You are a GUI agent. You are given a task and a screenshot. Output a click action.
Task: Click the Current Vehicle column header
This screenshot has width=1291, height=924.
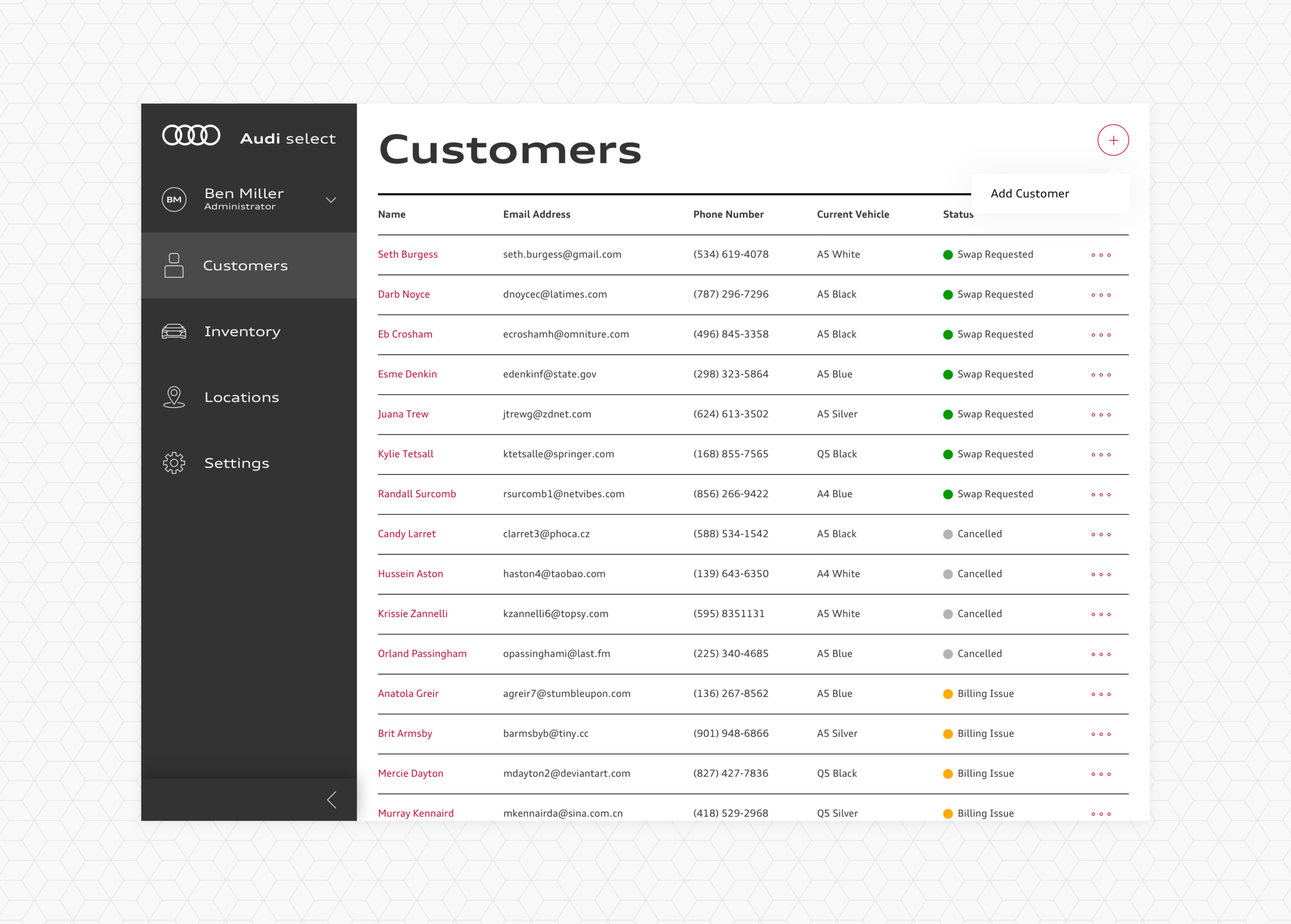[853, 214]
